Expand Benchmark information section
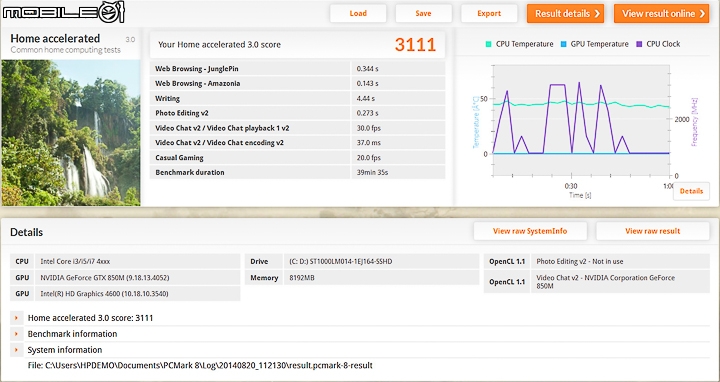Image resolution: width=720 pixels, height=382 pixels. pyautogui.click(x=17, y=334)
